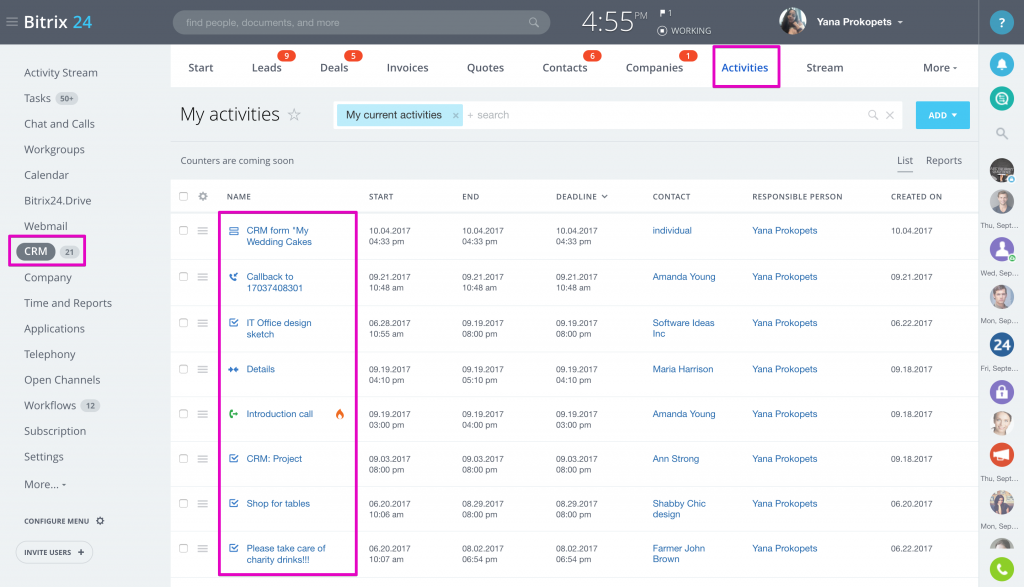Remove the My current activities filter chip
This screenshot has height=587, width=1024.
click(455, 116)
